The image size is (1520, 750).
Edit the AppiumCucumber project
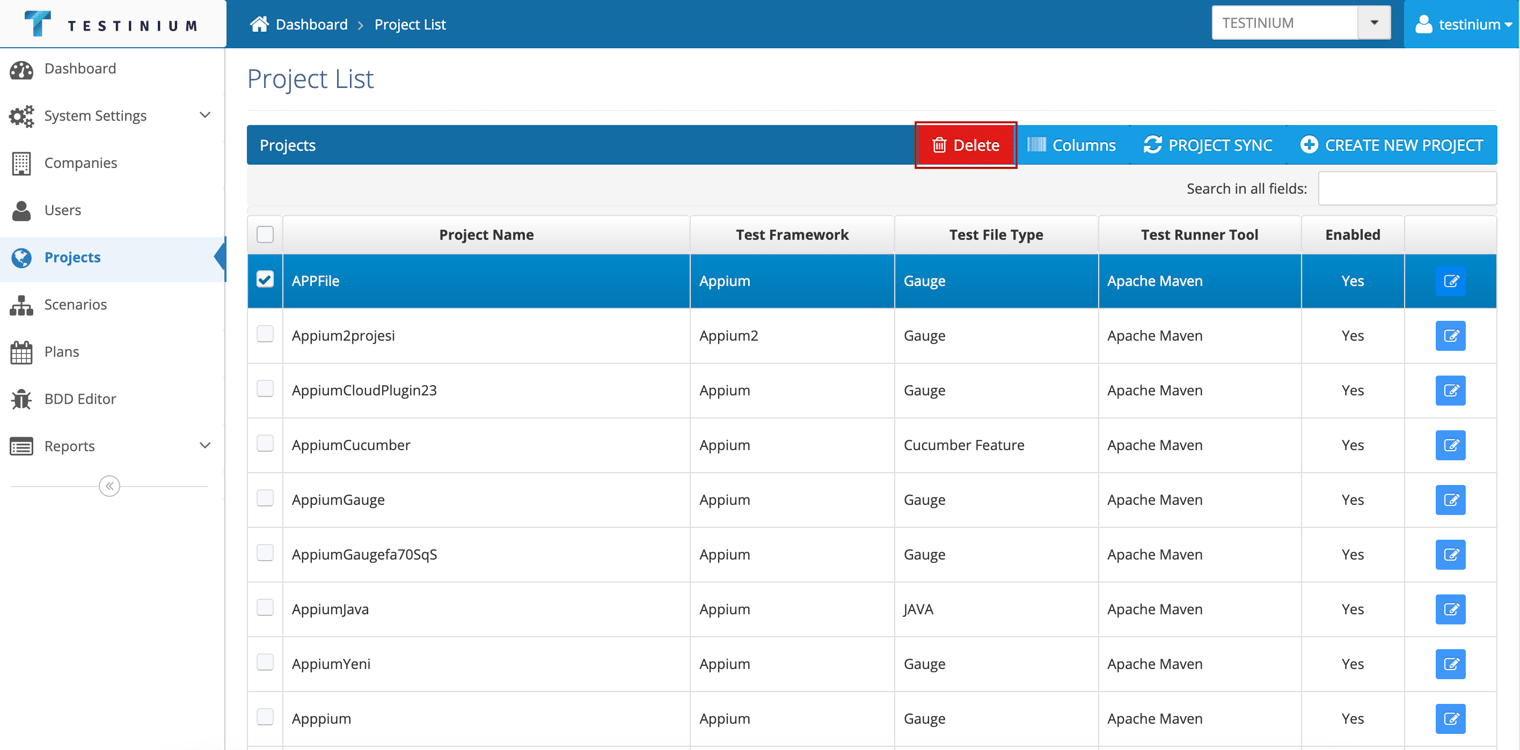click(x=1451, y=445)
